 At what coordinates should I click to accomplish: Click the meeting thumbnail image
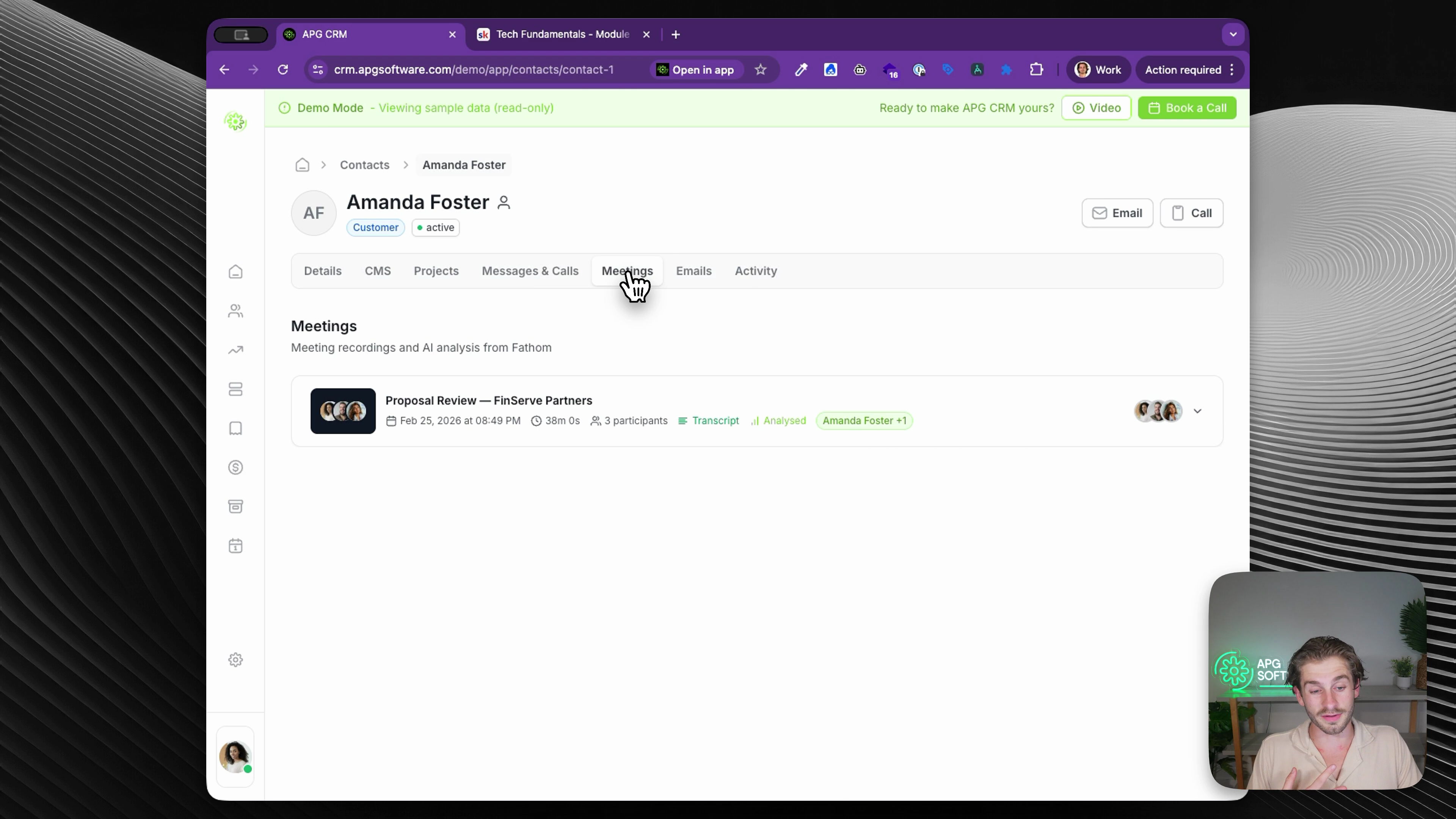pyautogui.click(x=342, y=411)
